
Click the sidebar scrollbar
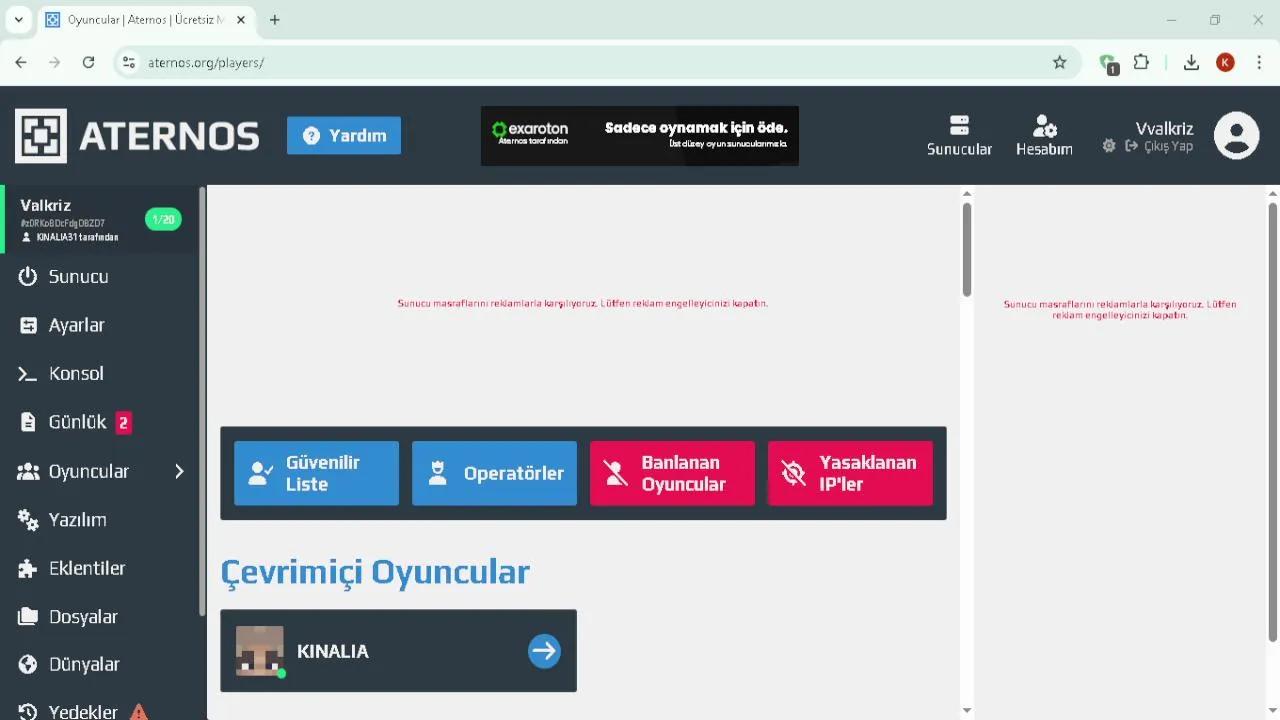tap(203, 400)
